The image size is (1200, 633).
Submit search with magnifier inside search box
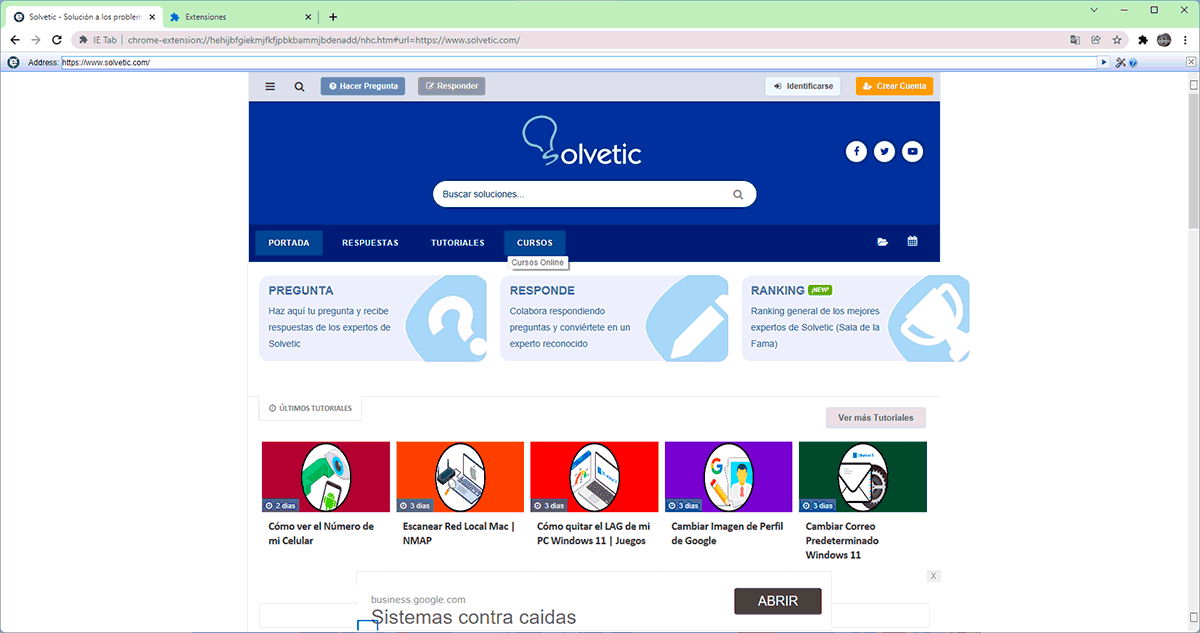[738, 195]
